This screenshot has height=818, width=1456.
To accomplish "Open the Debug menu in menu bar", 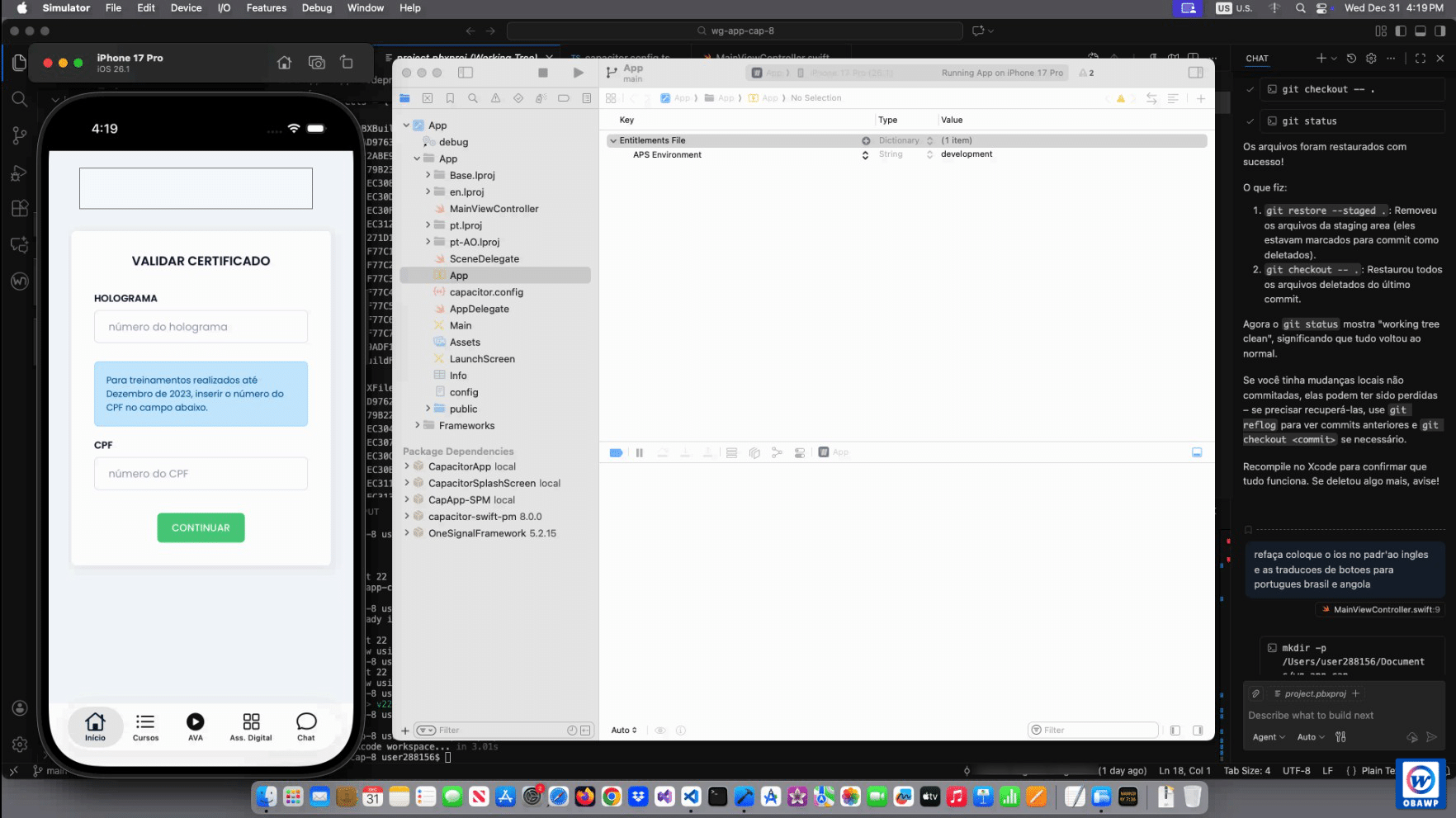I will click(x=316, y=8).
